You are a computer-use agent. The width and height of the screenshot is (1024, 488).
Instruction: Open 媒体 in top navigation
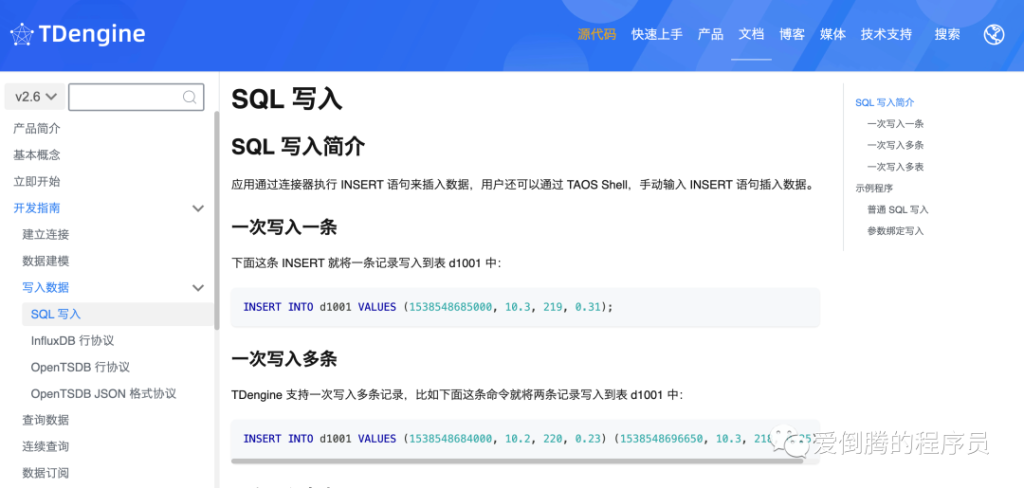click(833, 35)
